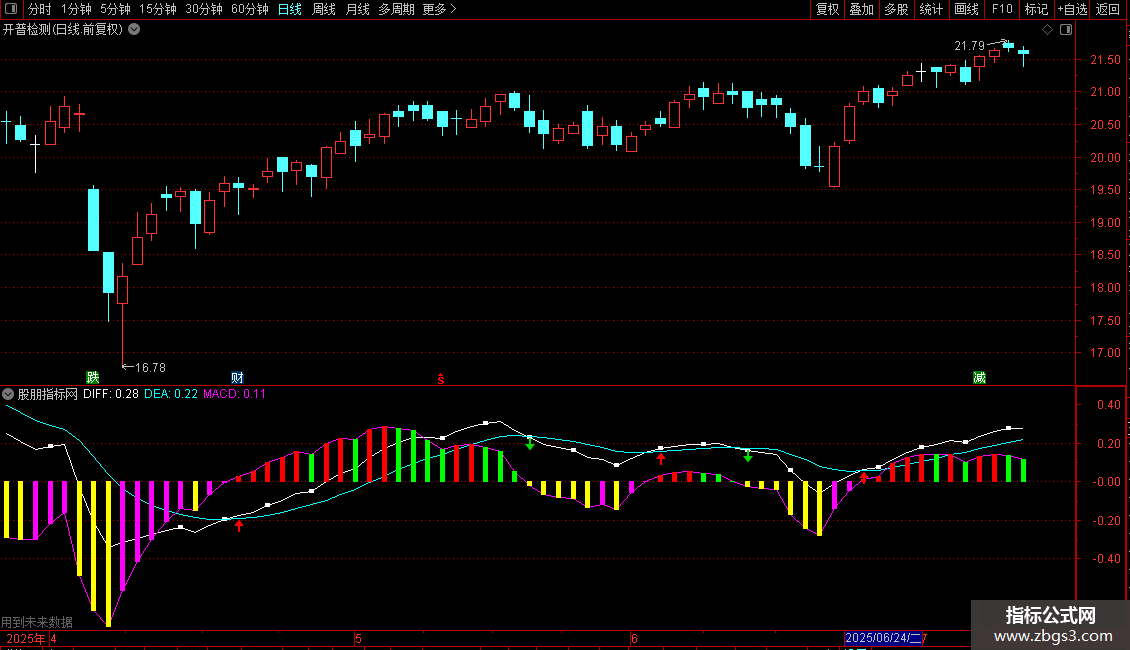Click the month 5 timeline label
This screenshot has width=1130, height=650.
click(358, 638)
